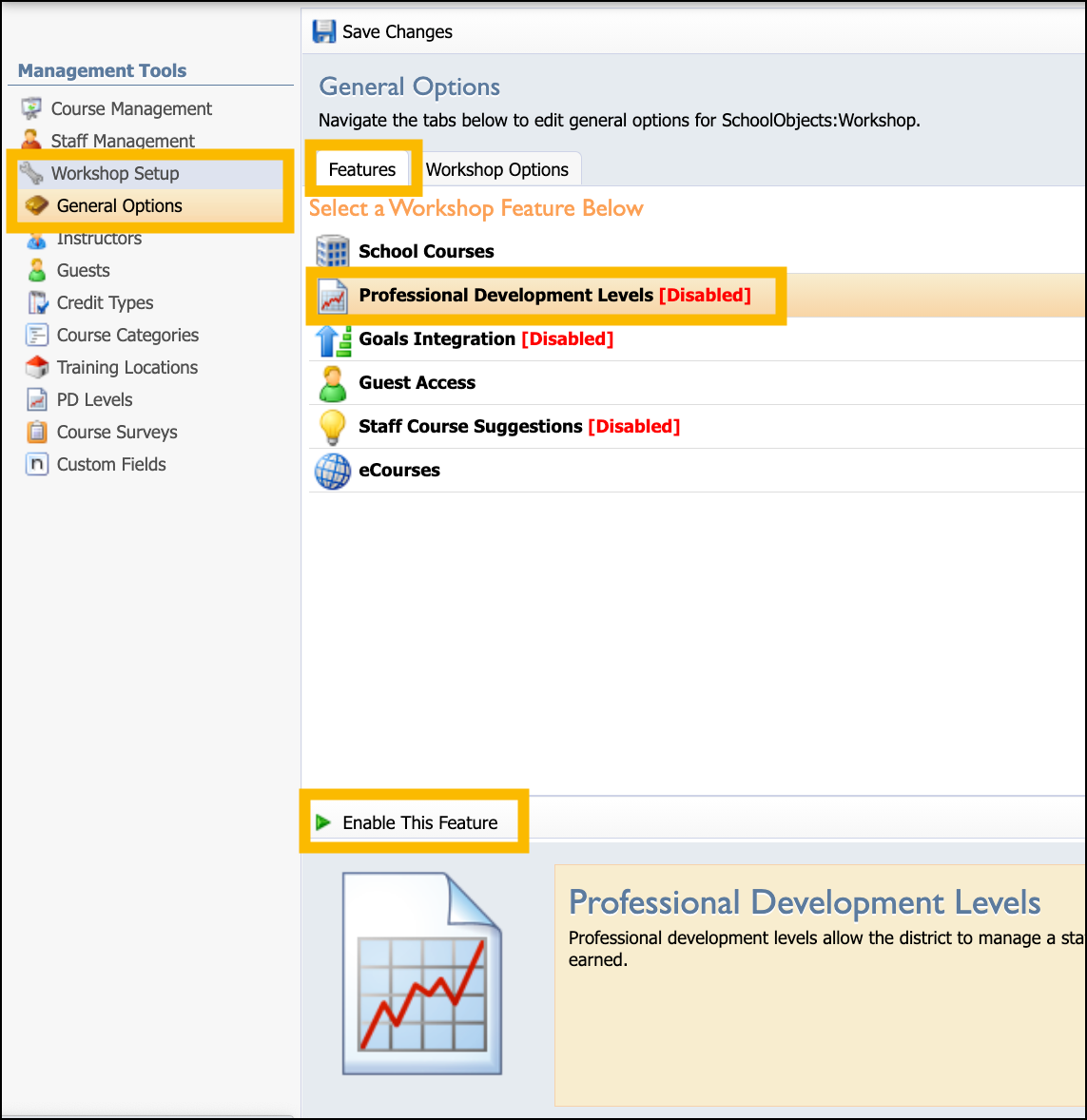This screenshot has height=1120, width=1087.
Task: Select General Options in the sidebar
Action: (x=119, y=205)
